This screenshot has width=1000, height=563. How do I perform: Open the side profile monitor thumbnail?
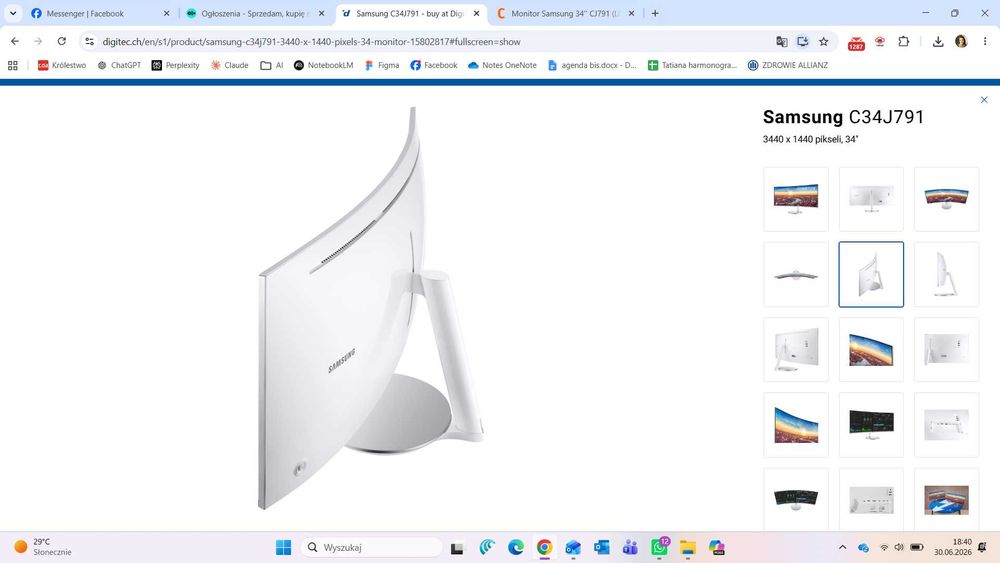(946, 274)
